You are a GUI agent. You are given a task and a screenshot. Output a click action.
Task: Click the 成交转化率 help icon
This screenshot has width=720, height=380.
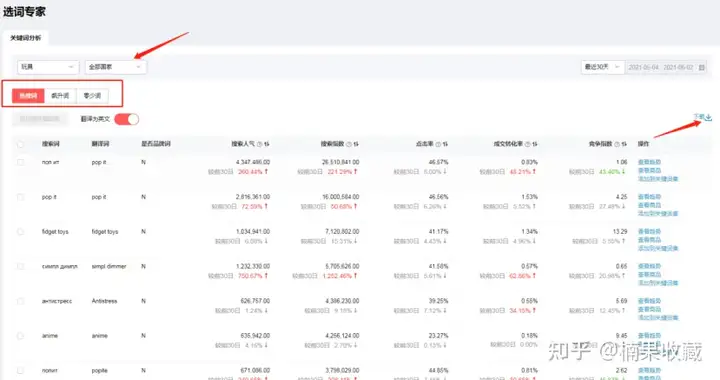point(528,144)
